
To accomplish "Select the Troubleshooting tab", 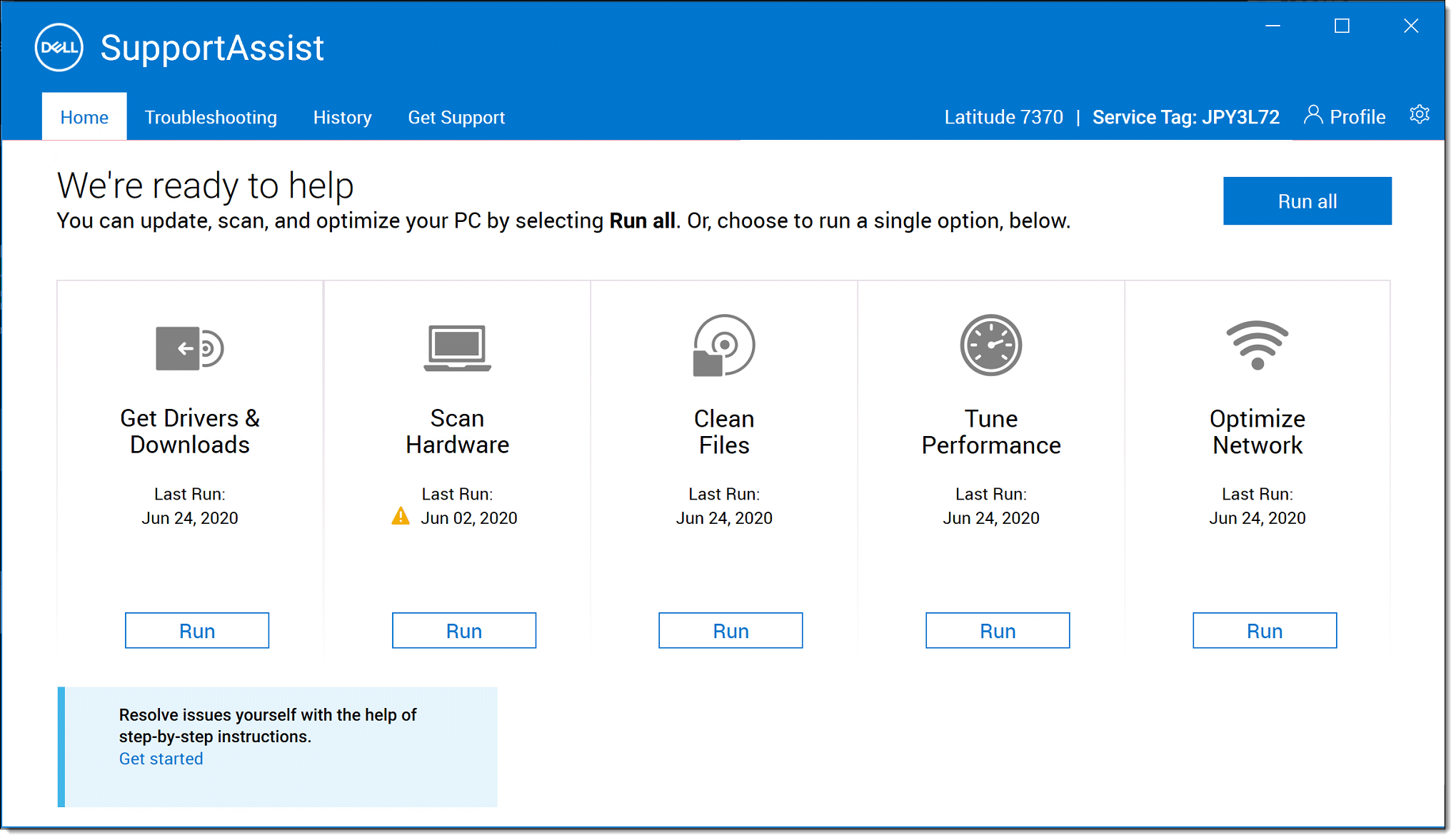I will pyautogui.click(x=209, y=118).
